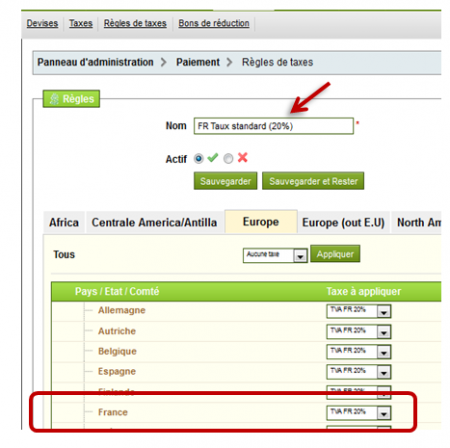Screen dimensions: 450x448
Task: Select the Actif disabled radio button
Action: tap(228, 159)
